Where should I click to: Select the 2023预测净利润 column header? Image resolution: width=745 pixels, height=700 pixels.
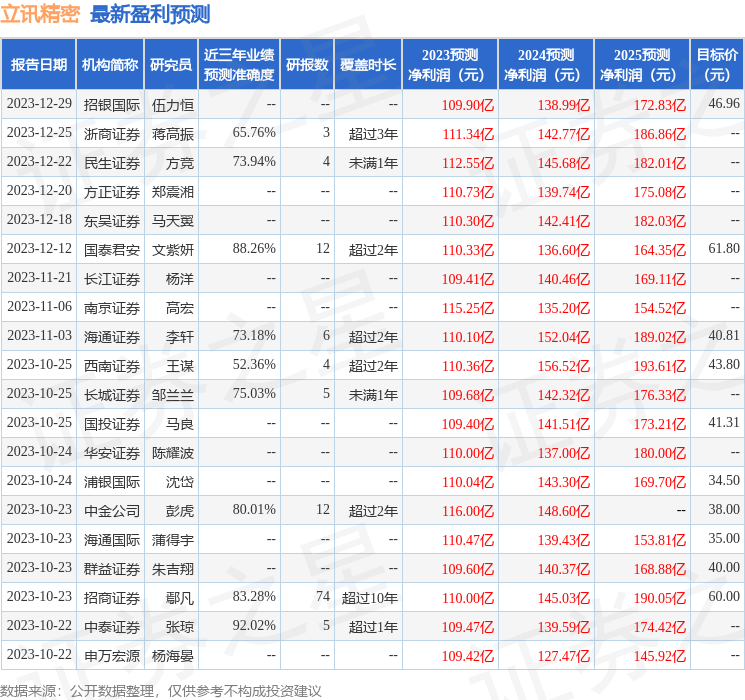[450, 64]
